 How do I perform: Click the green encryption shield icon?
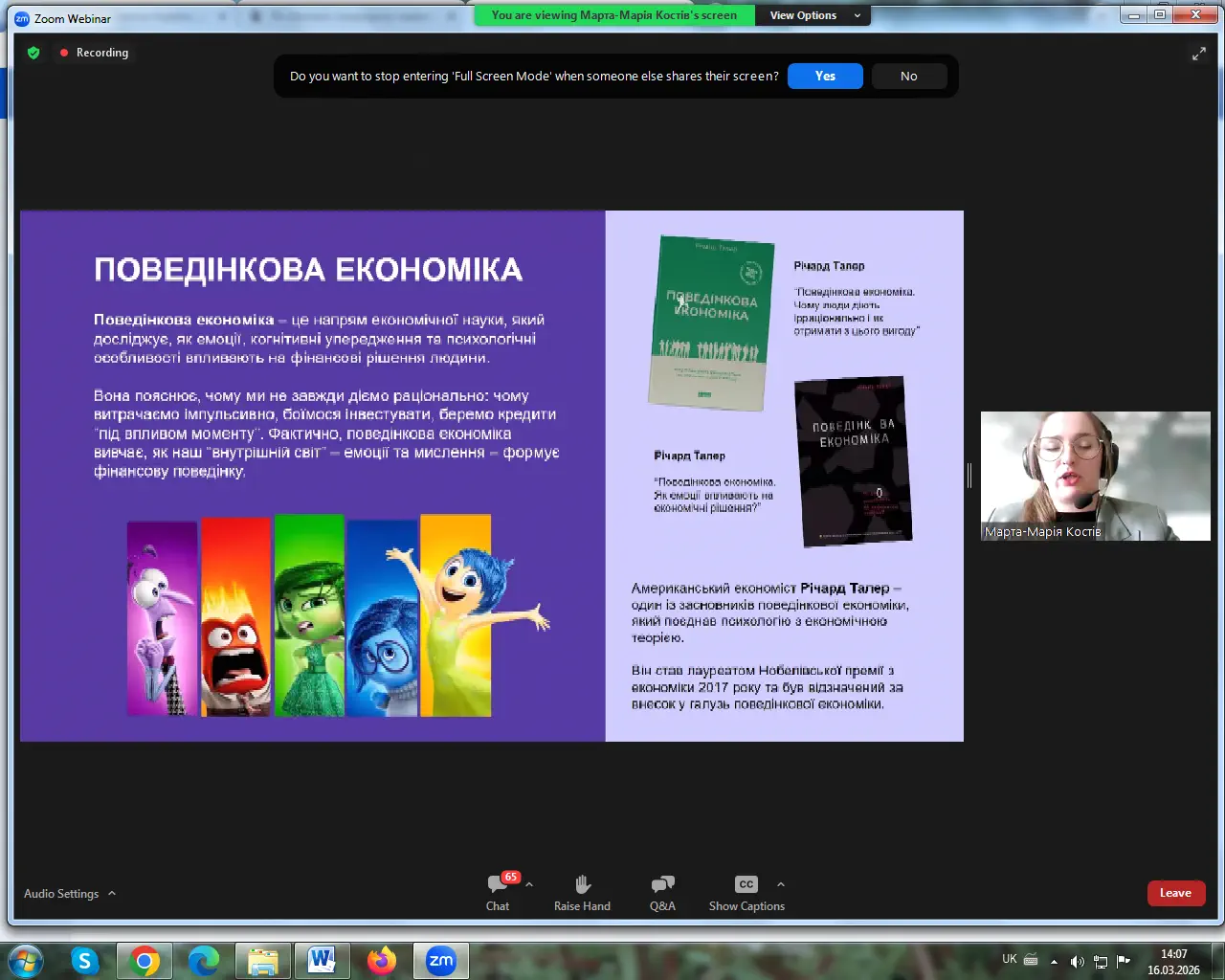click(x=33, y=53)
